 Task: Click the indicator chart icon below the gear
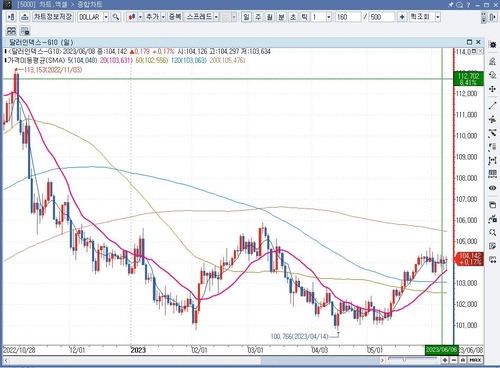(492, 61)
